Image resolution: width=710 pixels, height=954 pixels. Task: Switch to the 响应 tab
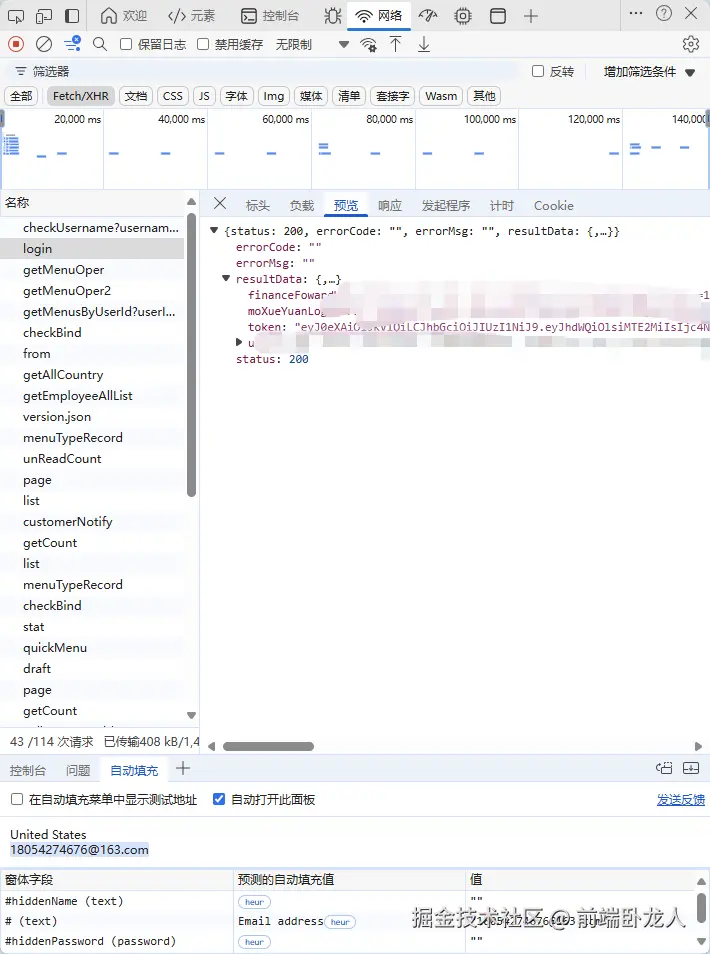tap(390, 206)
